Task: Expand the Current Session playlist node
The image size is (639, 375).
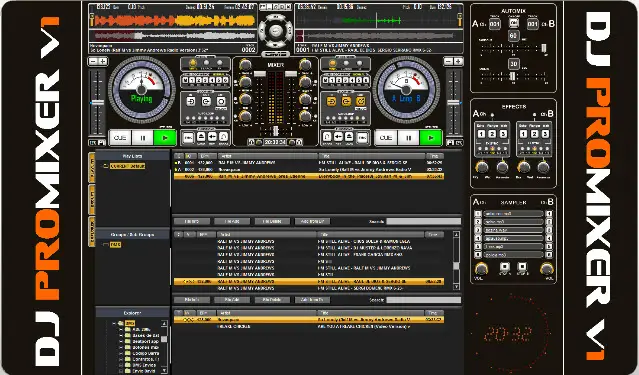Action: tap(101, 166)
